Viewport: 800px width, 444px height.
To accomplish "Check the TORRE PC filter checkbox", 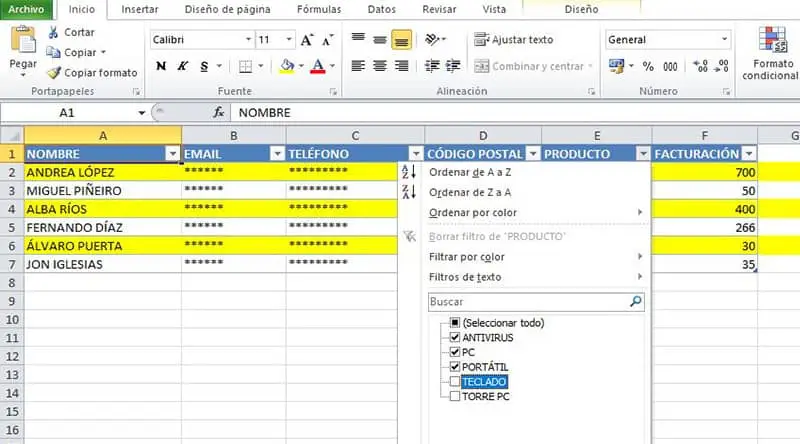I will (x=455, y=397).
